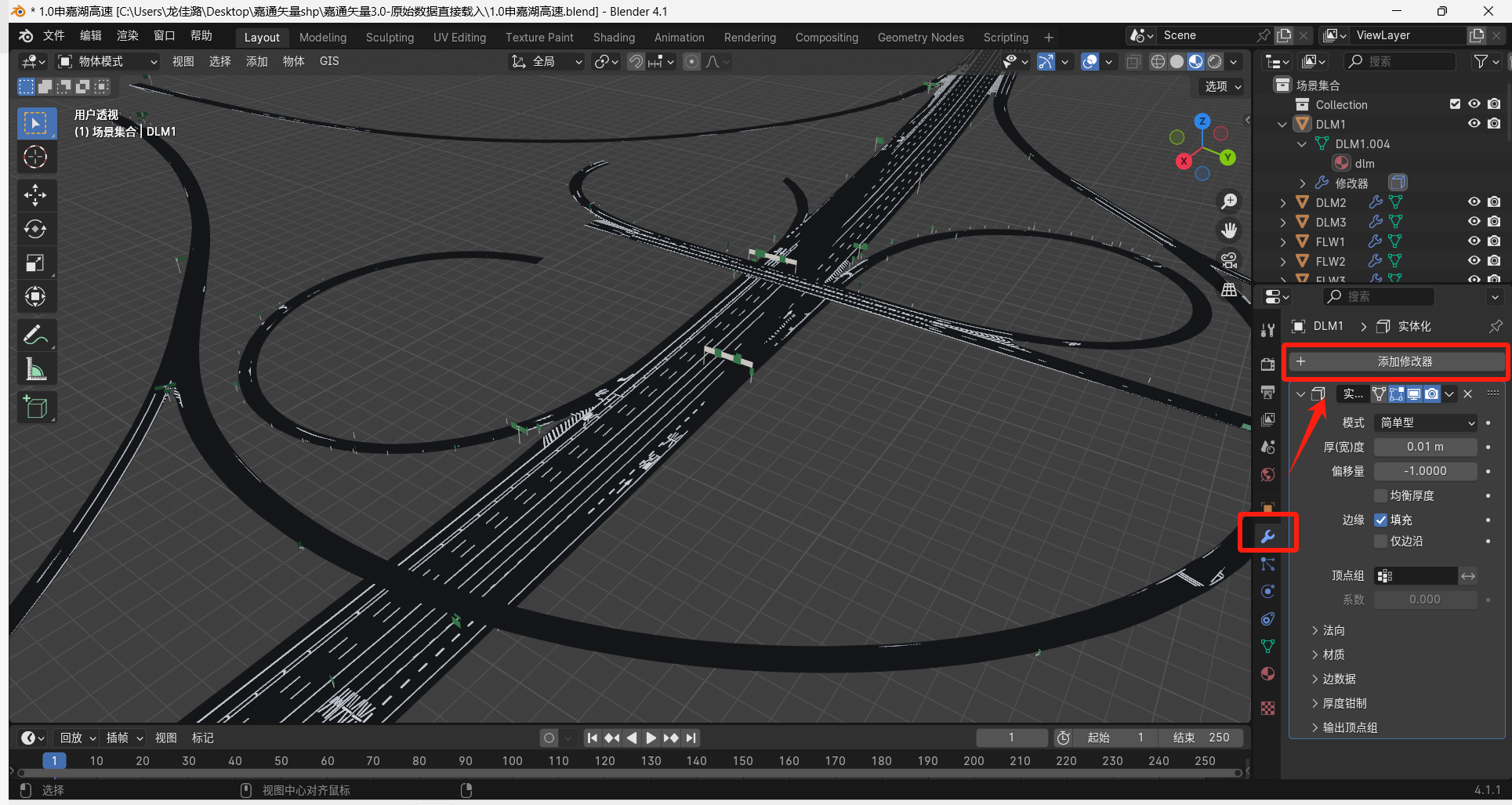Select the 3D Cursor tool
This screenshot has width=1512, height=805.
pyautogui.click(x=35, y=157)
